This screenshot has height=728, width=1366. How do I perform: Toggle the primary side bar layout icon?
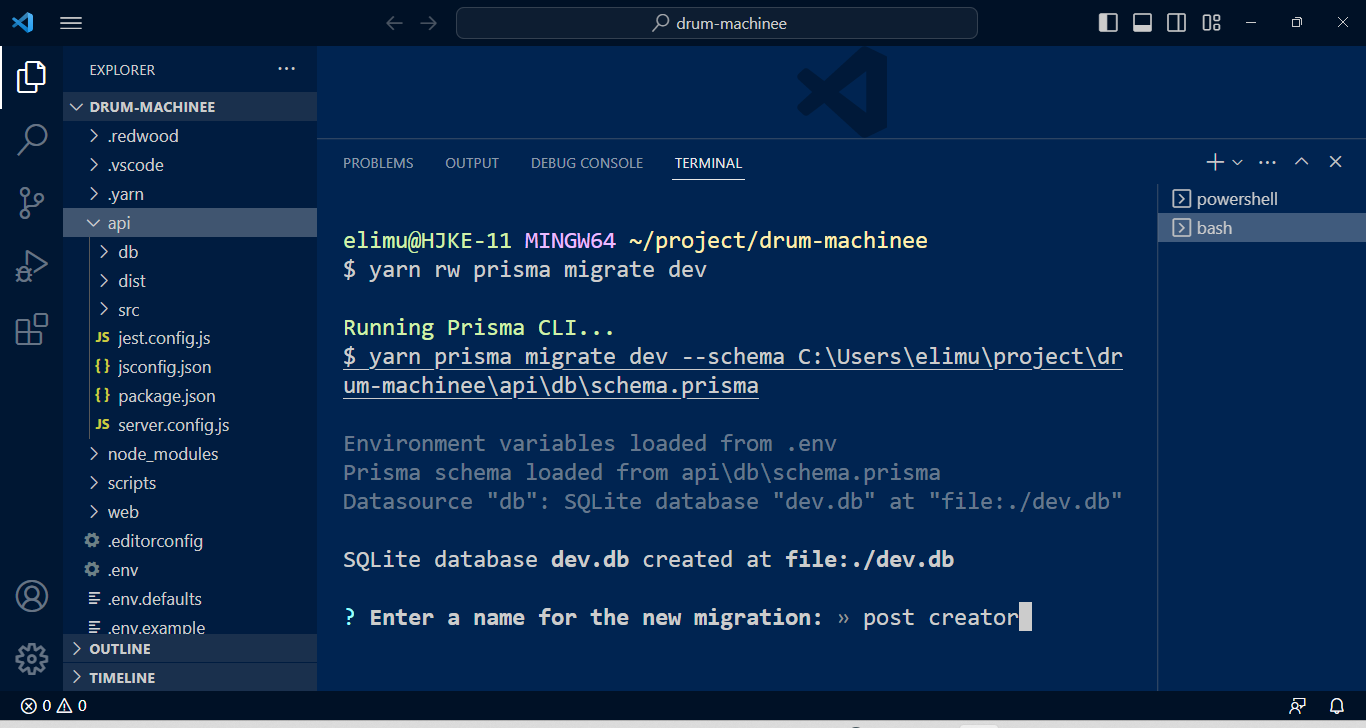pyautogui.click(x=1108, y=23)
